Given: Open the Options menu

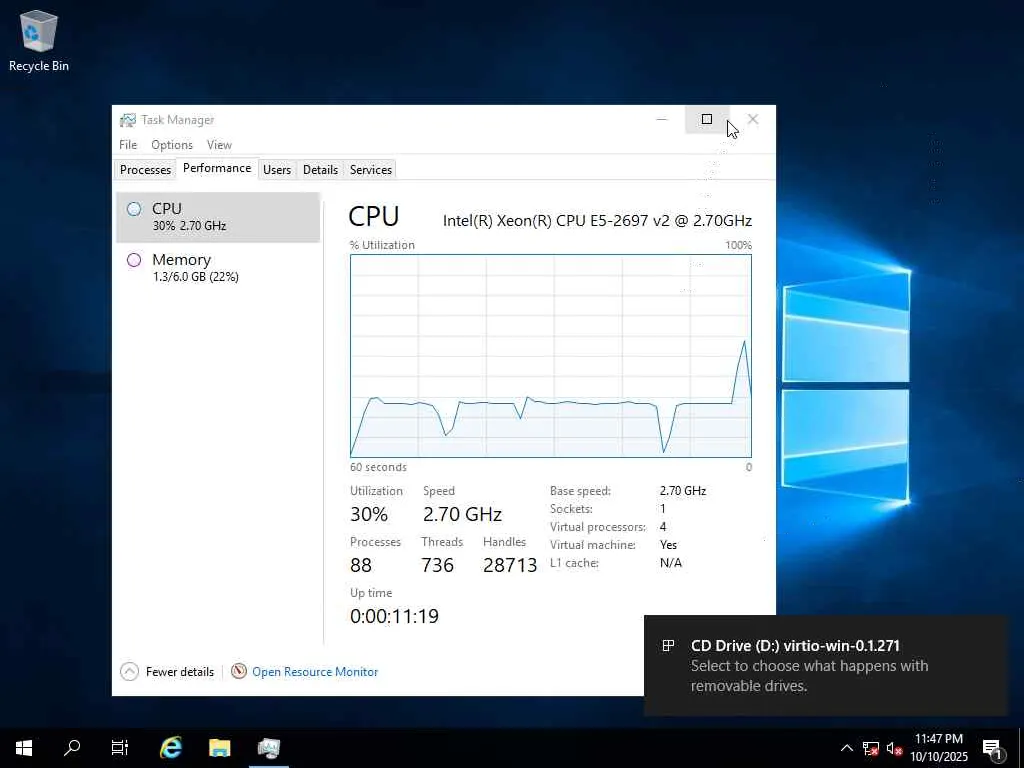Looking at the screenshot, I should pyautogui.click(x=172, y=144).
